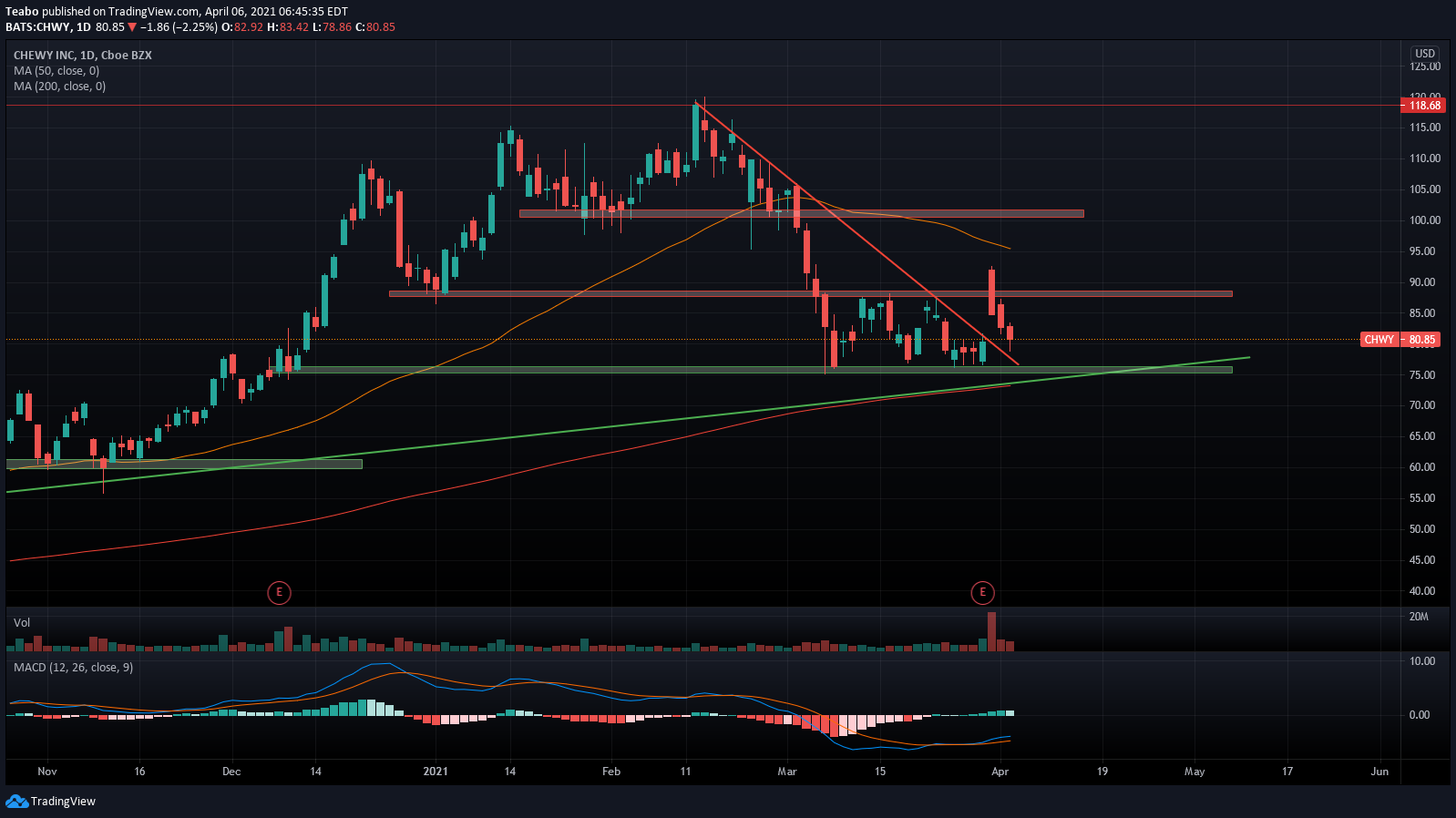Click the 2021 date axis label
Image resolution: width=1456 pixels, height=818 pixels.
[436, 772]
